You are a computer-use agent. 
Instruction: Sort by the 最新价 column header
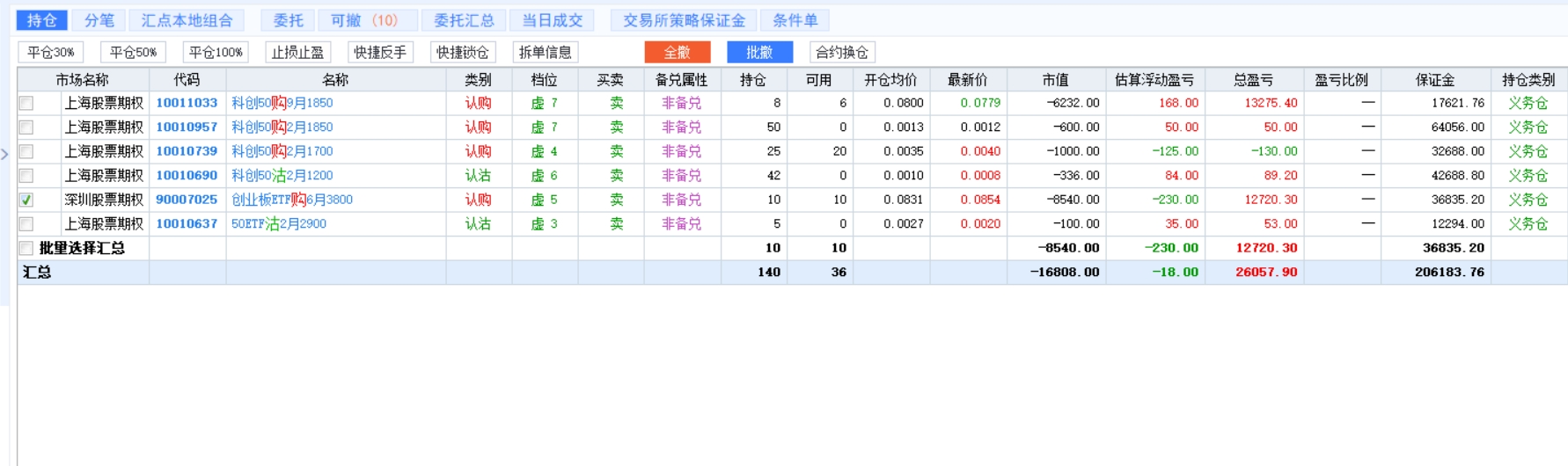pyautogui.click(x=968, y=80)
